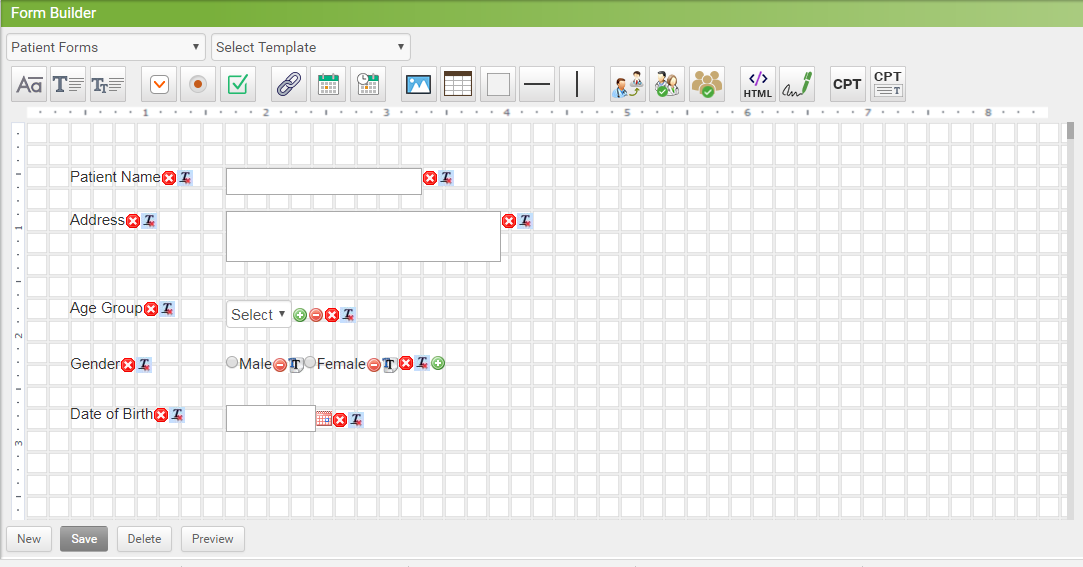Expand the Age Group Select dropdown

click(258, 314)
